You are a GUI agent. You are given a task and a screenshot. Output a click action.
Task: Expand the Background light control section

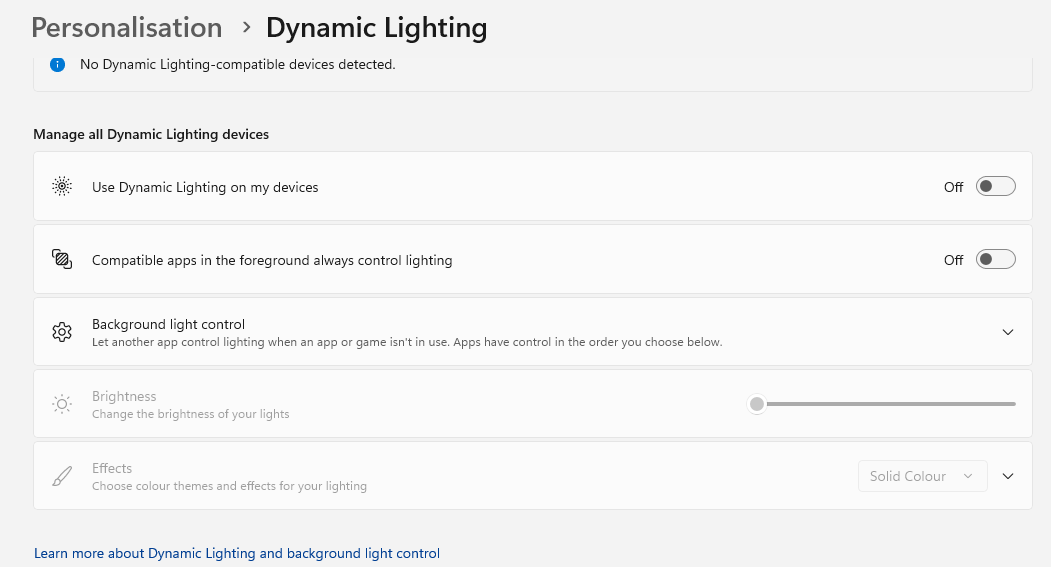click(x=1007, y=332)
